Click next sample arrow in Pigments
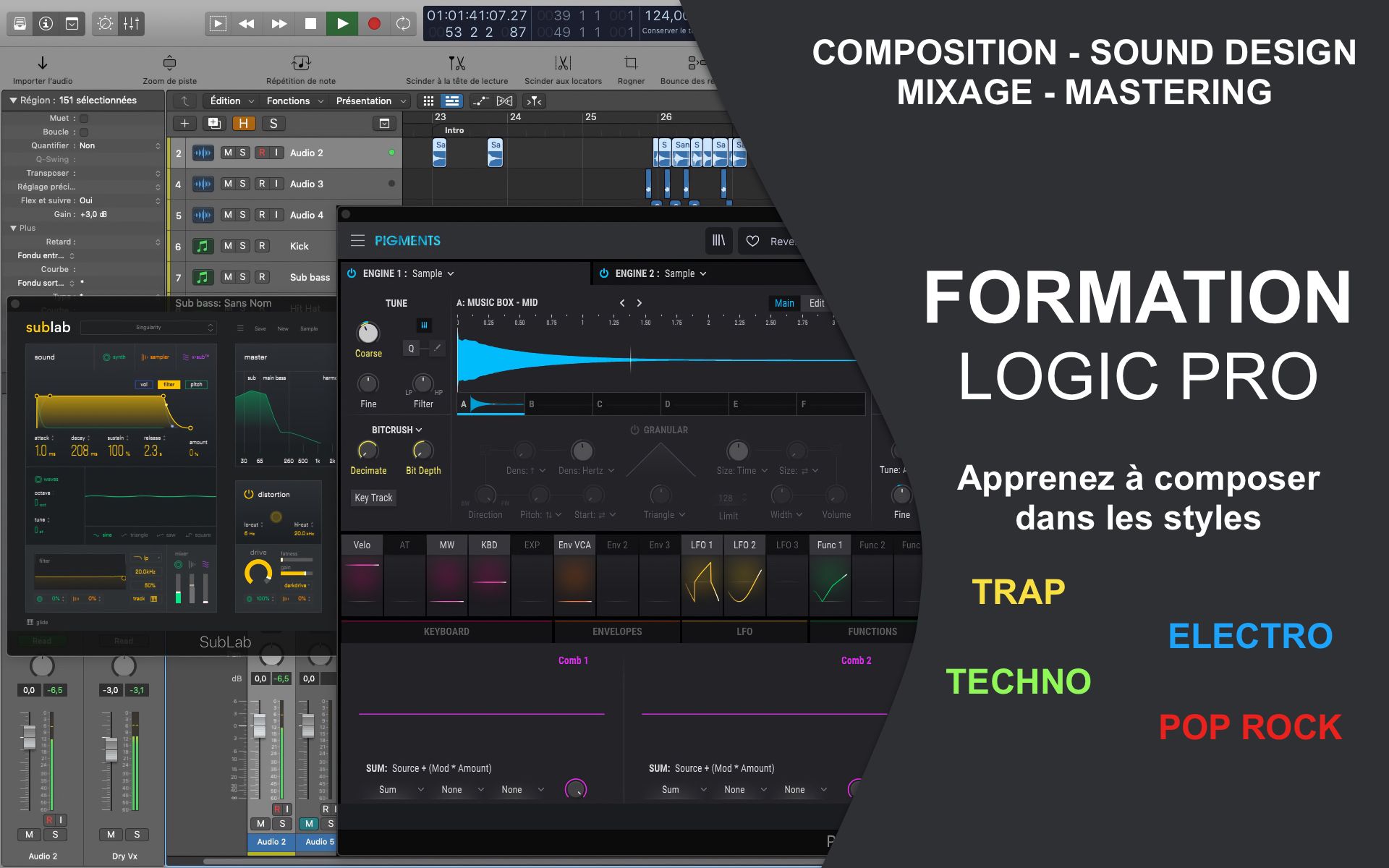1389x868 pixels. (x=639, y=303)
